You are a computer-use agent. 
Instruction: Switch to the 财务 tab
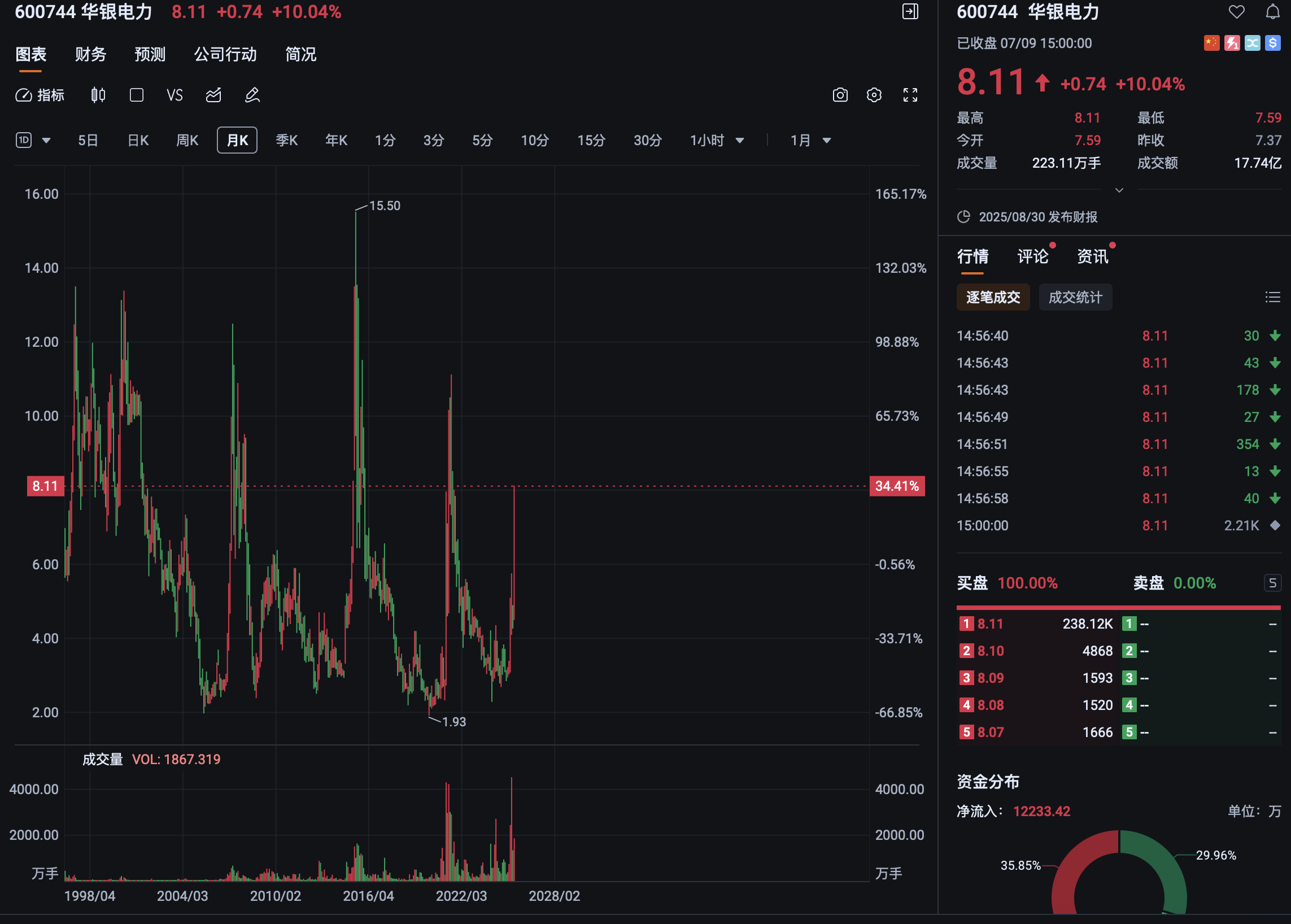pos(90,55)
